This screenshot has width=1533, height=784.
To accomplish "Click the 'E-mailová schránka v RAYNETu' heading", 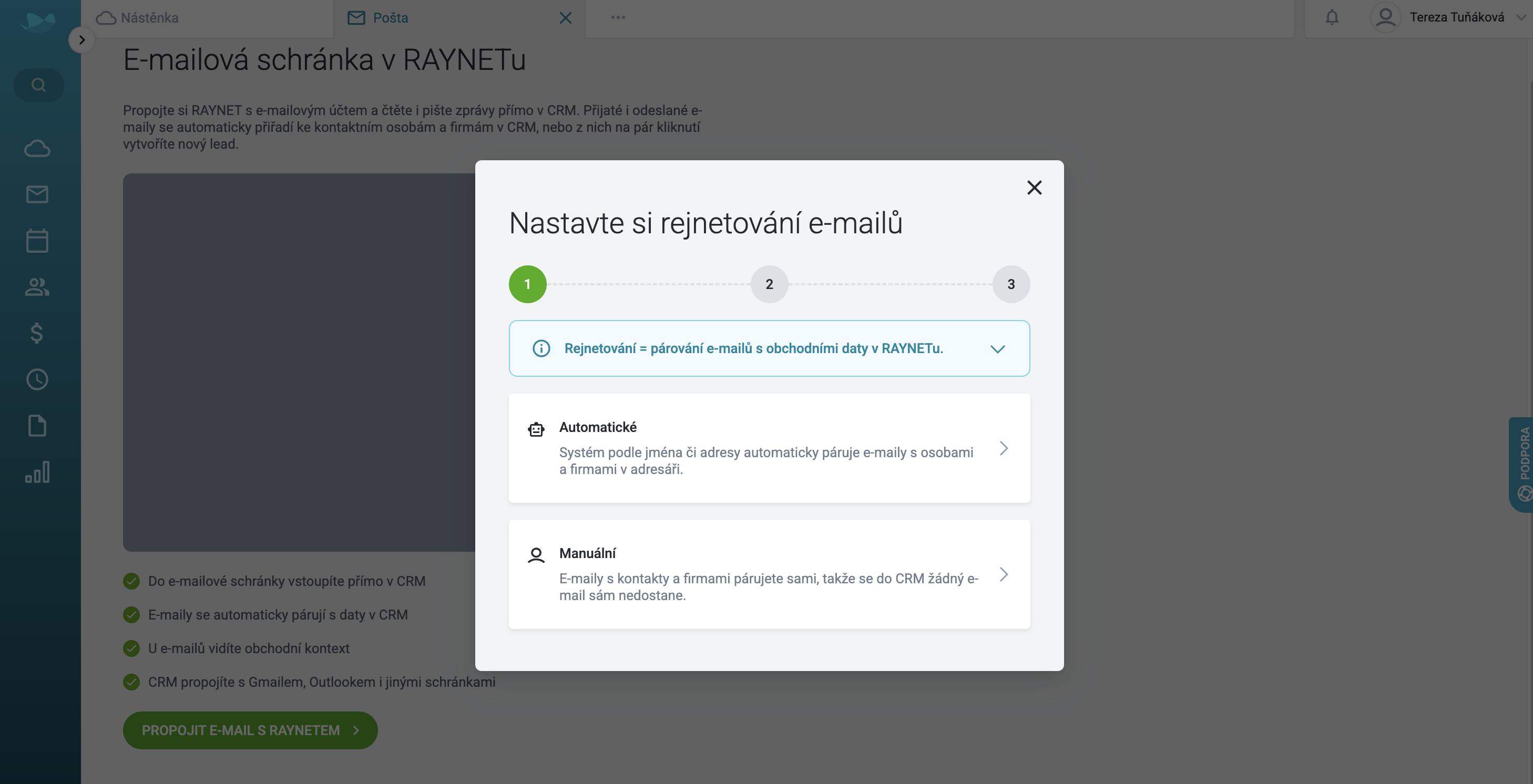I will [324, 60].
